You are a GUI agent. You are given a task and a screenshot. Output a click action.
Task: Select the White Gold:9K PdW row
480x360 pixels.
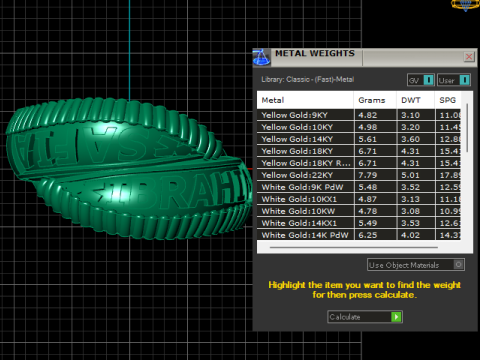pos(359,187)
